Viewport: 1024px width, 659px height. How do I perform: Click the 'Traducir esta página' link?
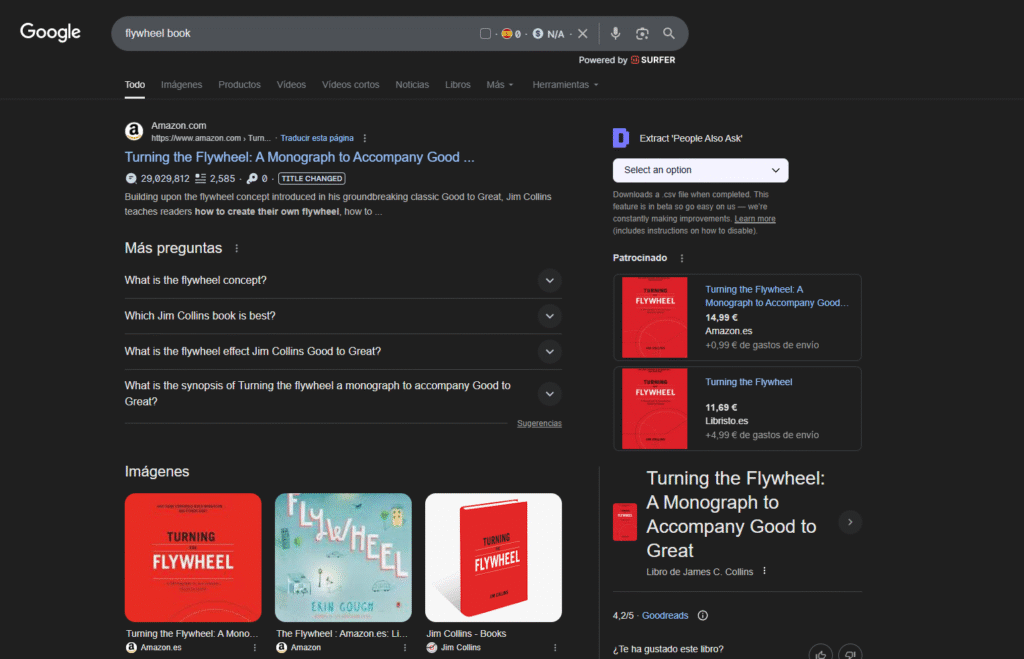click(317, 138)
